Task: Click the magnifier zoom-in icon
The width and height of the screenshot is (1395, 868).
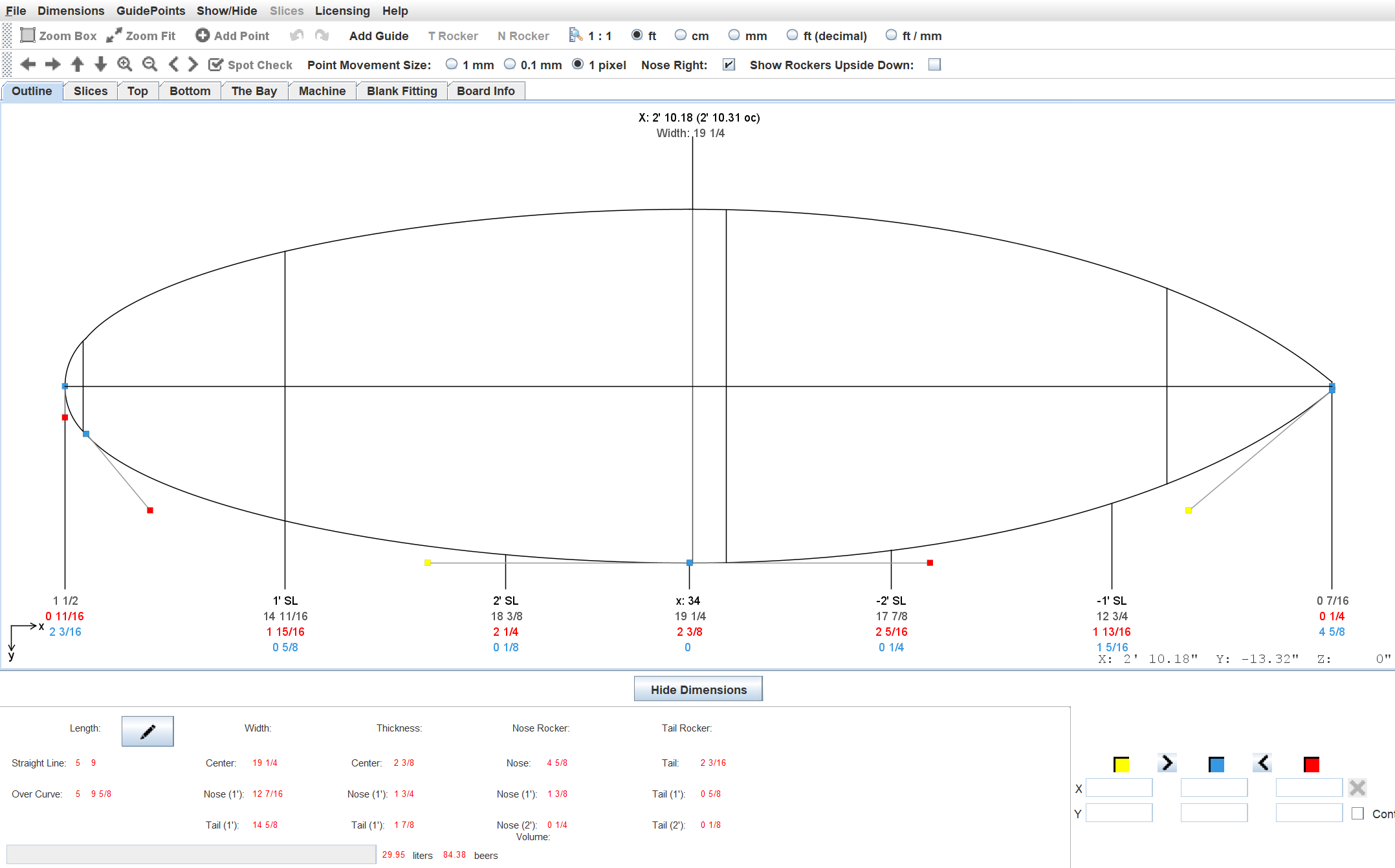Action: (x=125, y=64)
